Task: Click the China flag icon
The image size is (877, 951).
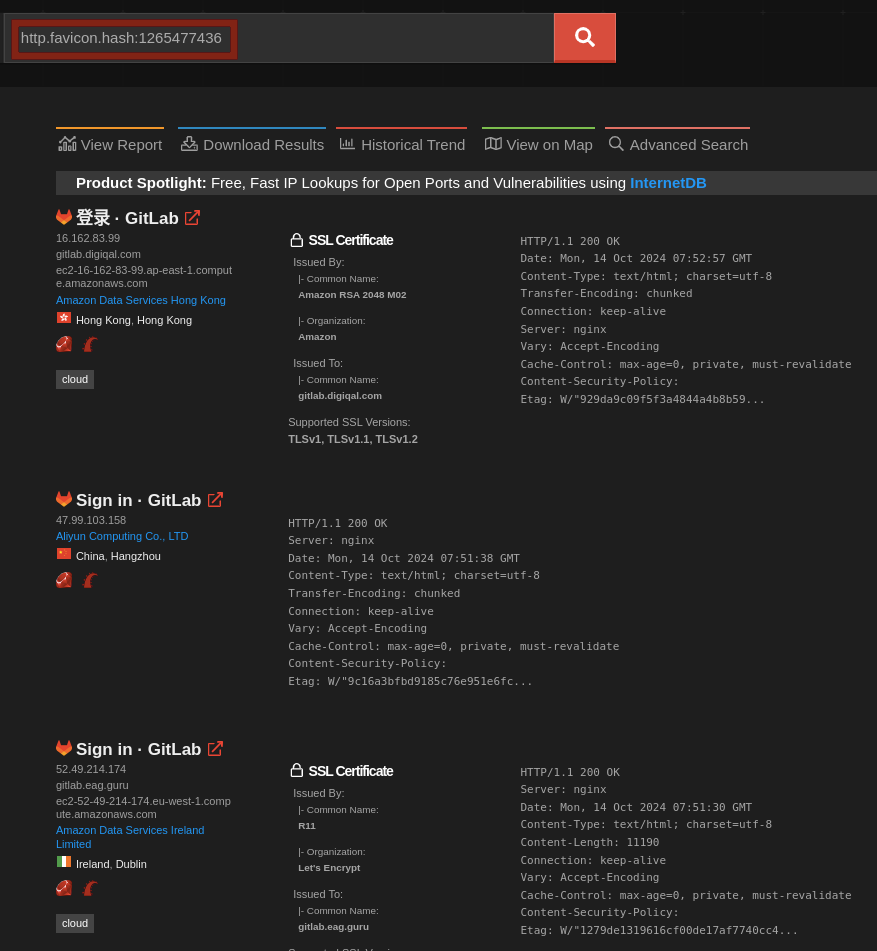Action: point(64,555)
